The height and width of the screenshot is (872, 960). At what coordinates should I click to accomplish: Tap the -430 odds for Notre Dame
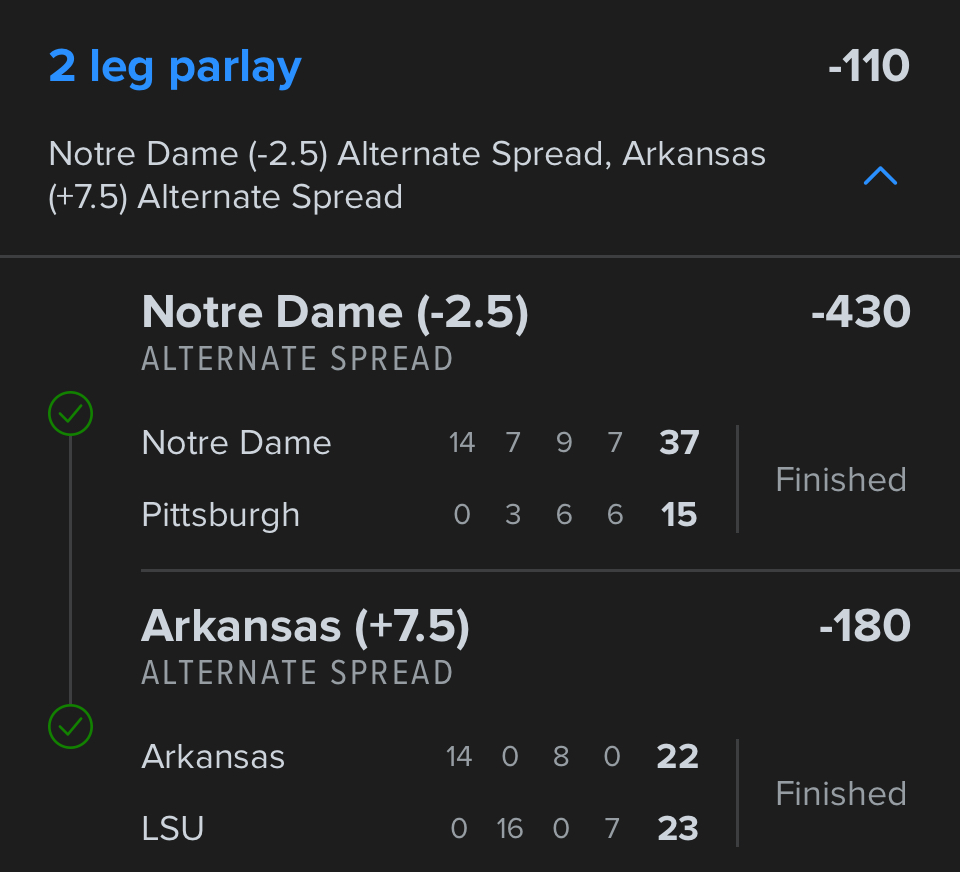pos(860,313)
